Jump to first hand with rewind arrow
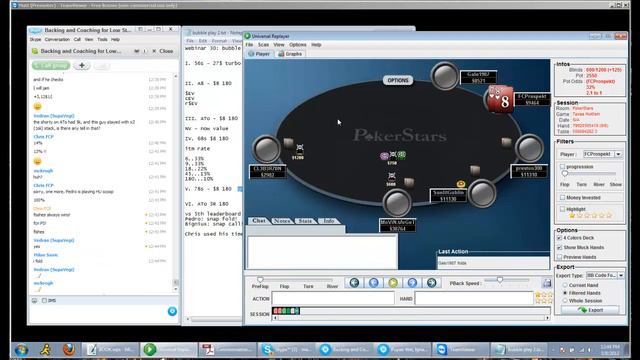The width and height of the screenshot is (640, 360). click(x=354, y=282)
